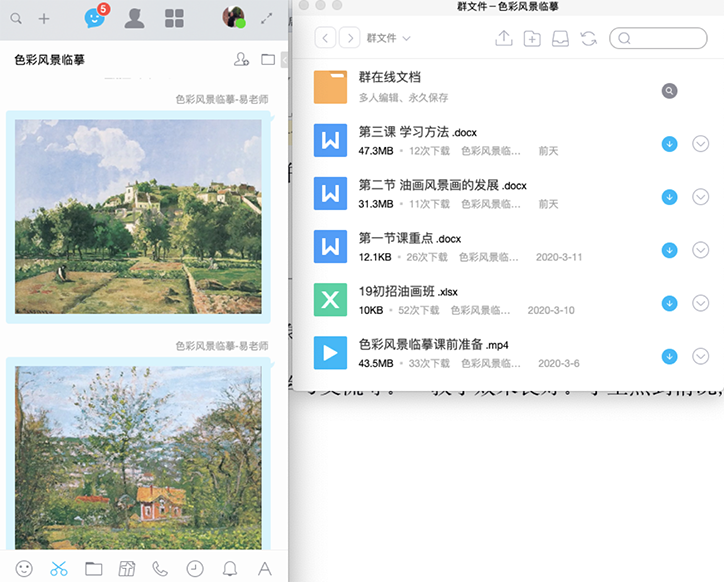Image resolution: width=724 pixels, height=582 pixels.
Task: Open the 群在线文档 folder
Action: 389,77
